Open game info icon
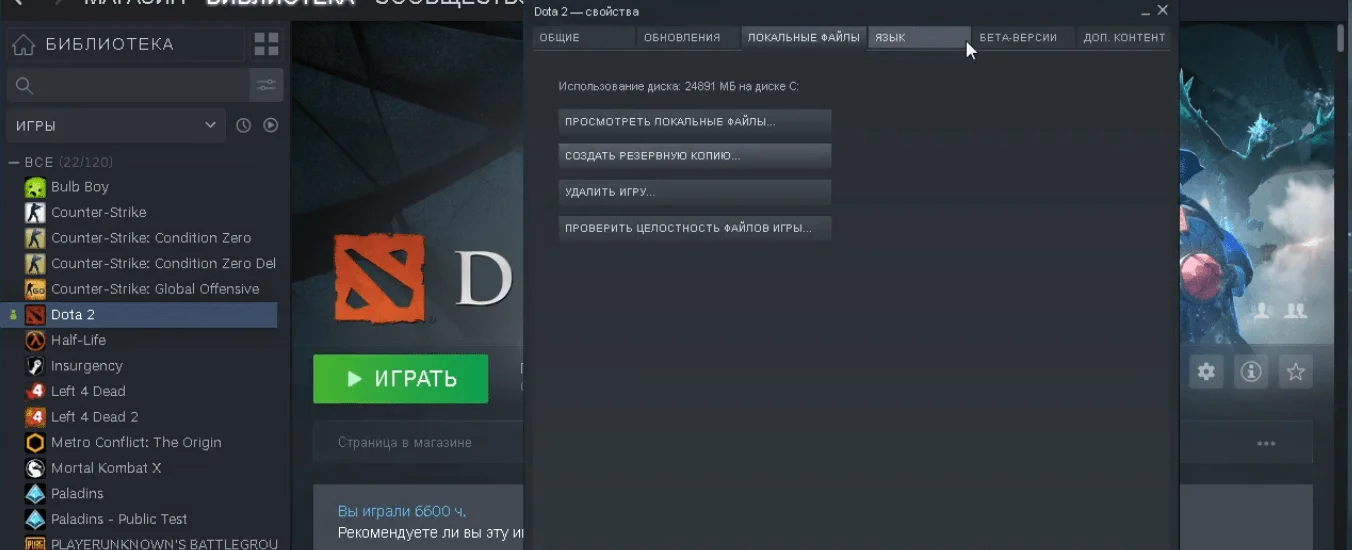 point(1251,372)
